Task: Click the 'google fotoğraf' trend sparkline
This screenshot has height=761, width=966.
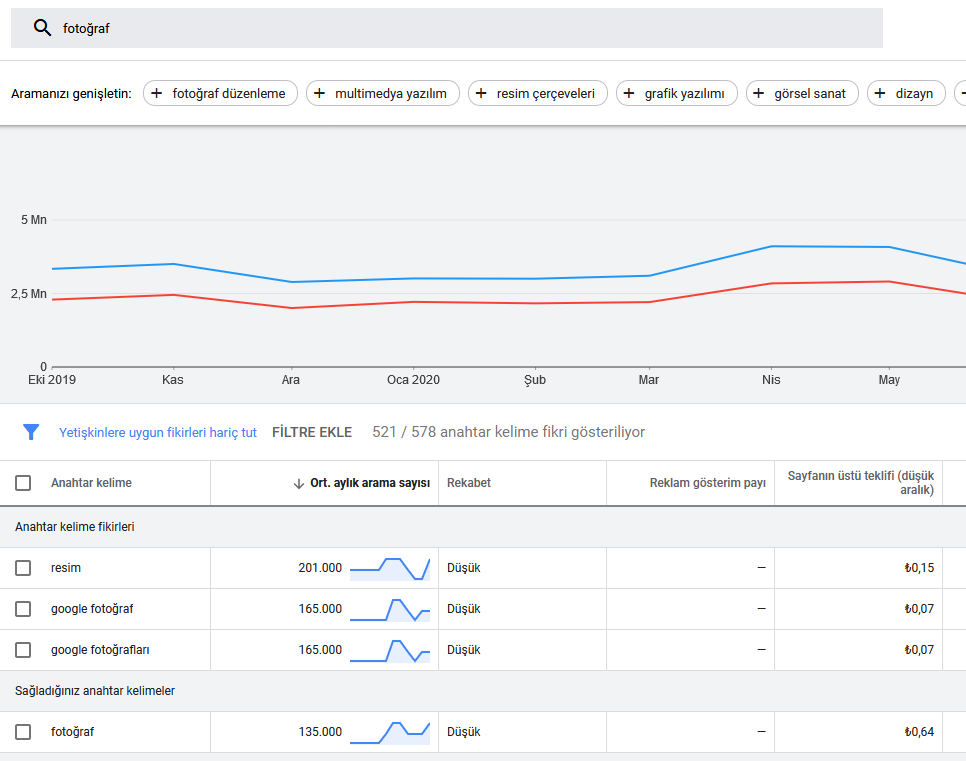Action: point(390,609)
